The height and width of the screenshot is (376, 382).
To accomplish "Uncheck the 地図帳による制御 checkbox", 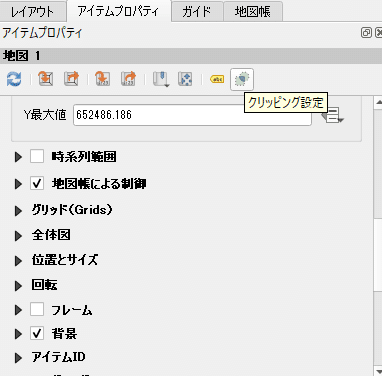I will click(x=37, y=183).
